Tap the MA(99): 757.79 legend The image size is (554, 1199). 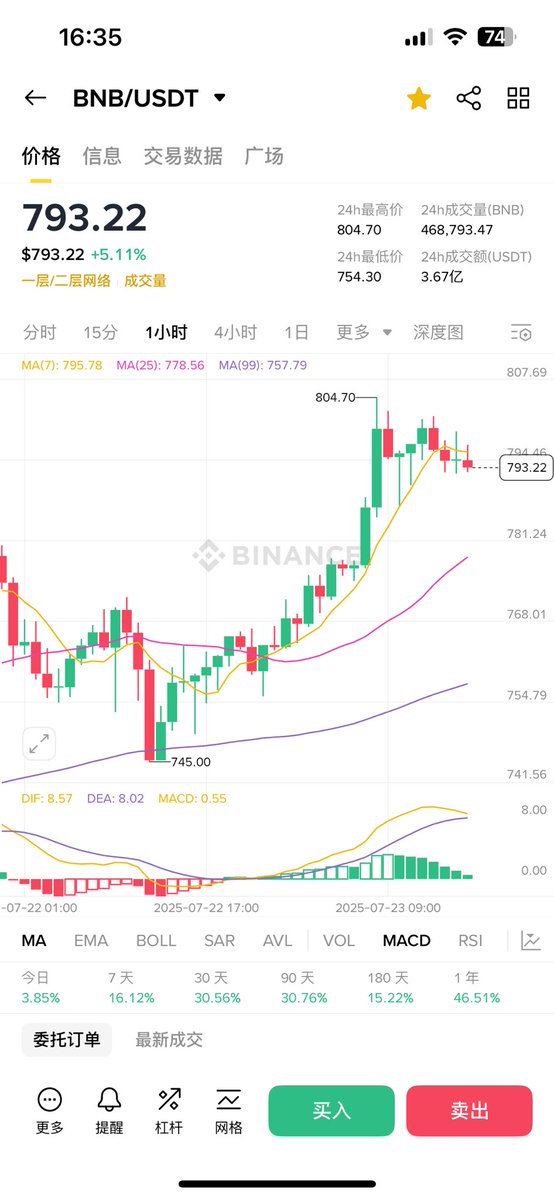click(263, 366)
